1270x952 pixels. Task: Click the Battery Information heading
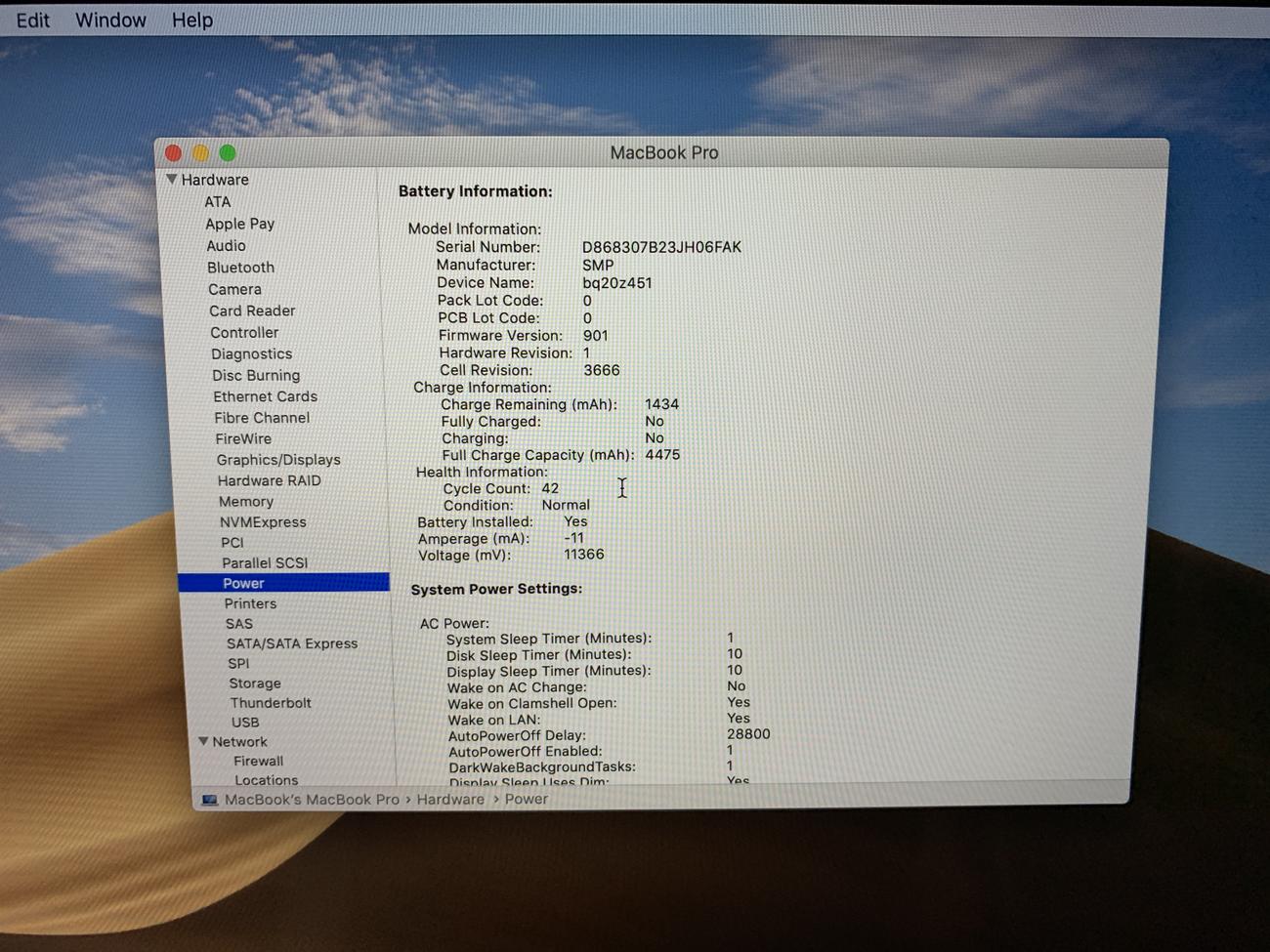click(475, 191)
